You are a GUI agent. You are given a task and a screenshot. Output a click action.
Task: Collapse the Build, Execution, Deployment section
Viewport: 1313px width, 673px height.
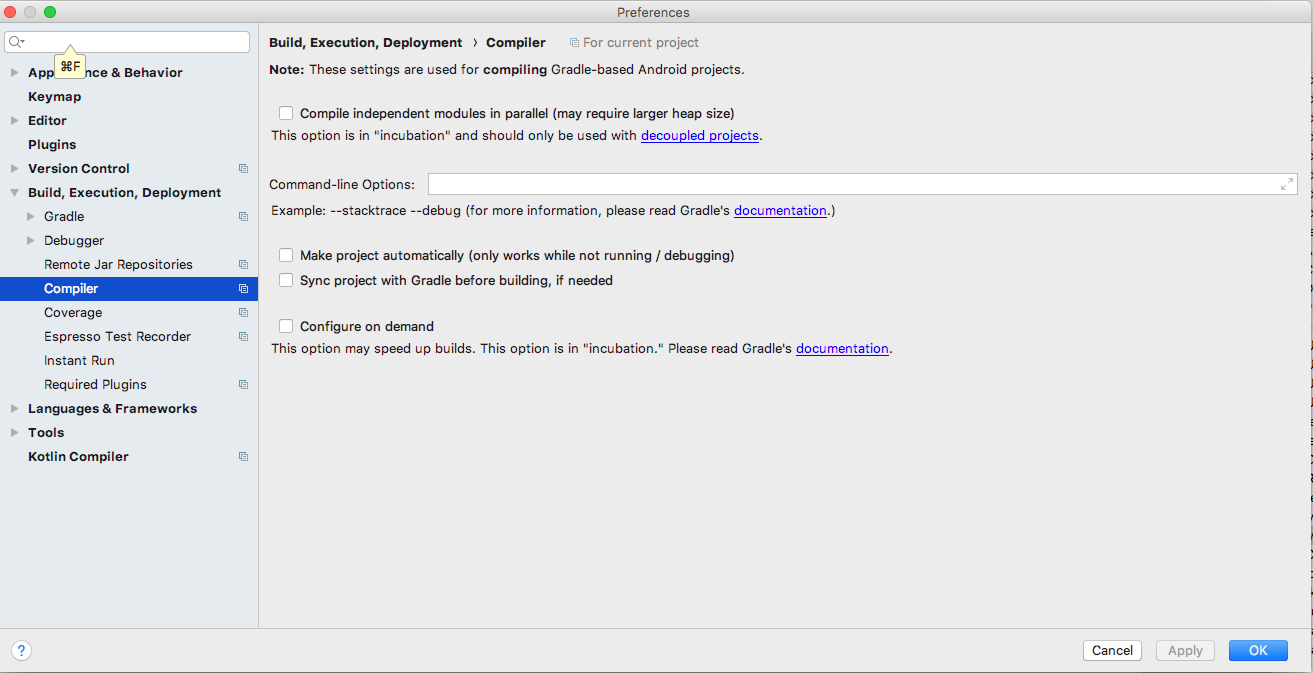pyautogui.click(x=15, y=193)
